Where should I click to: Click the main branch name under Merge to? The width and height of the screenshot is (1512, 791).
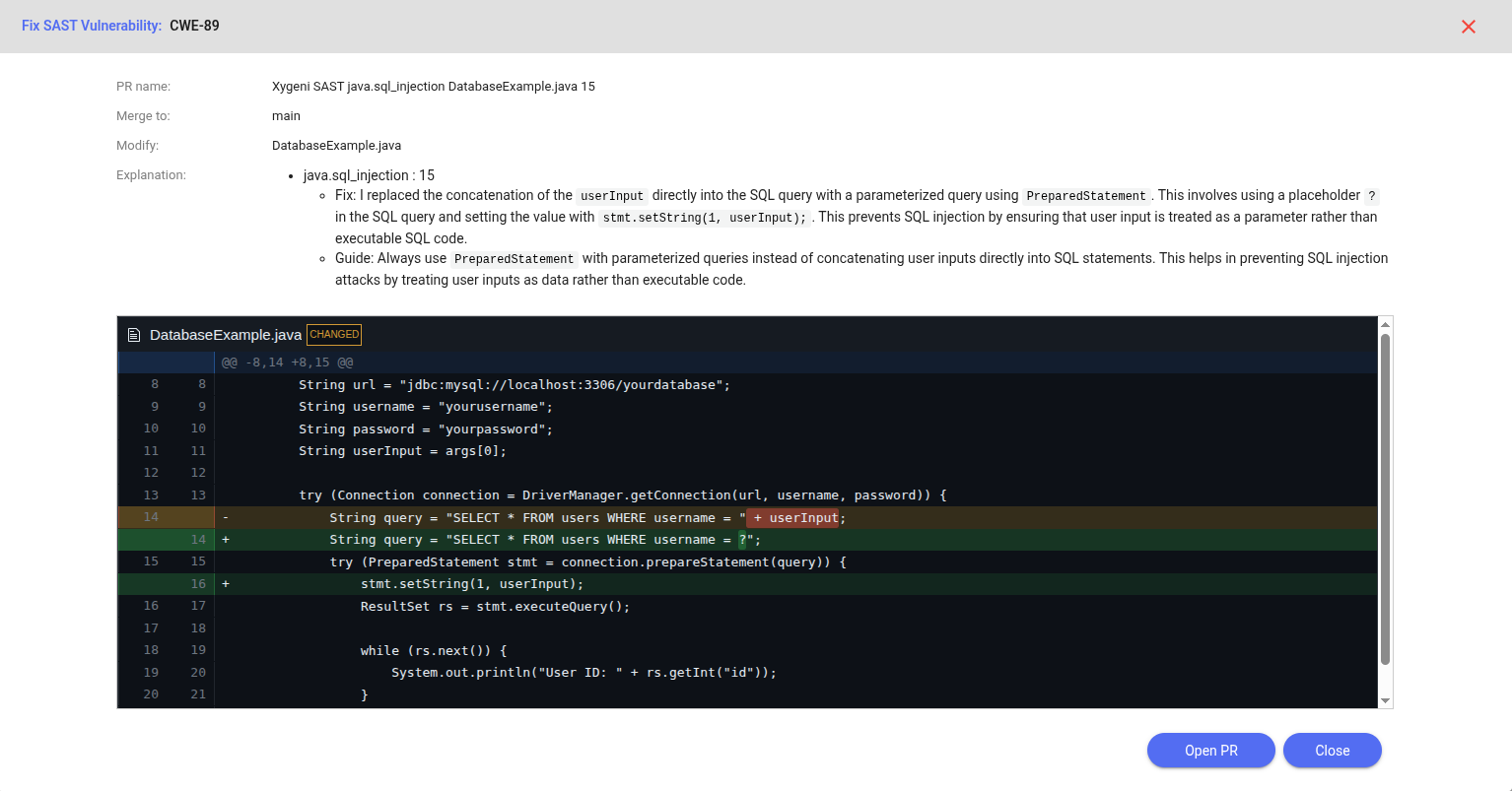pyautogui.click(x=286, y=116)
